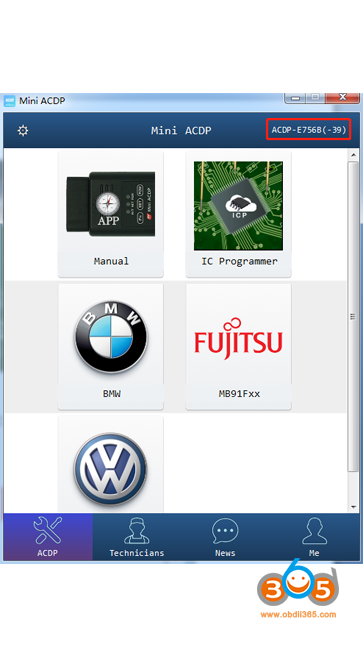Open settings via the gear icon
The image size is (363, 650).
tap(23, 131)
